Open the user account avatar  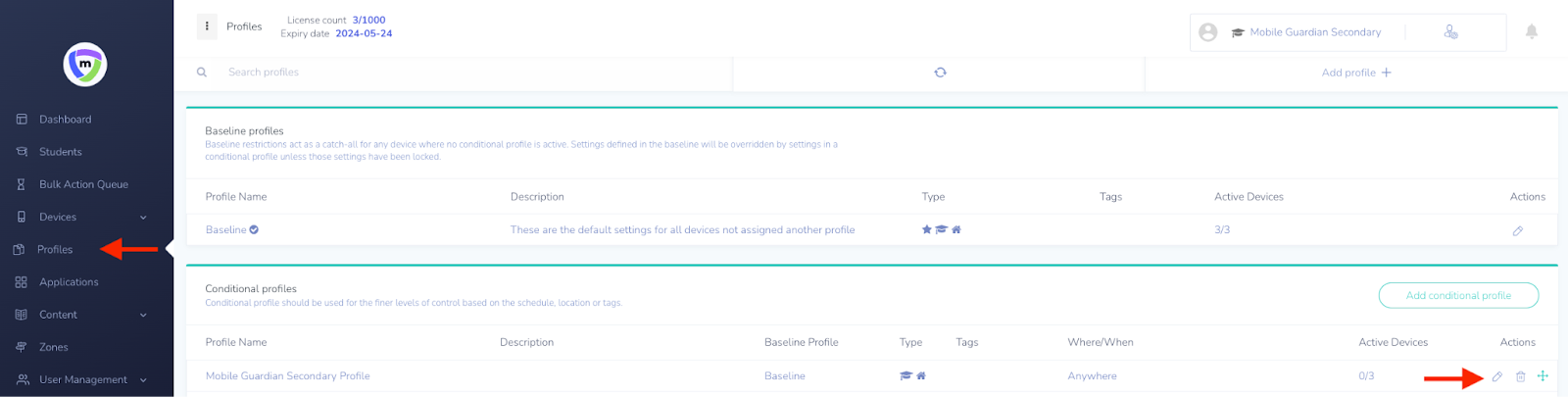pyautogui.click(x=1208, y=32)
